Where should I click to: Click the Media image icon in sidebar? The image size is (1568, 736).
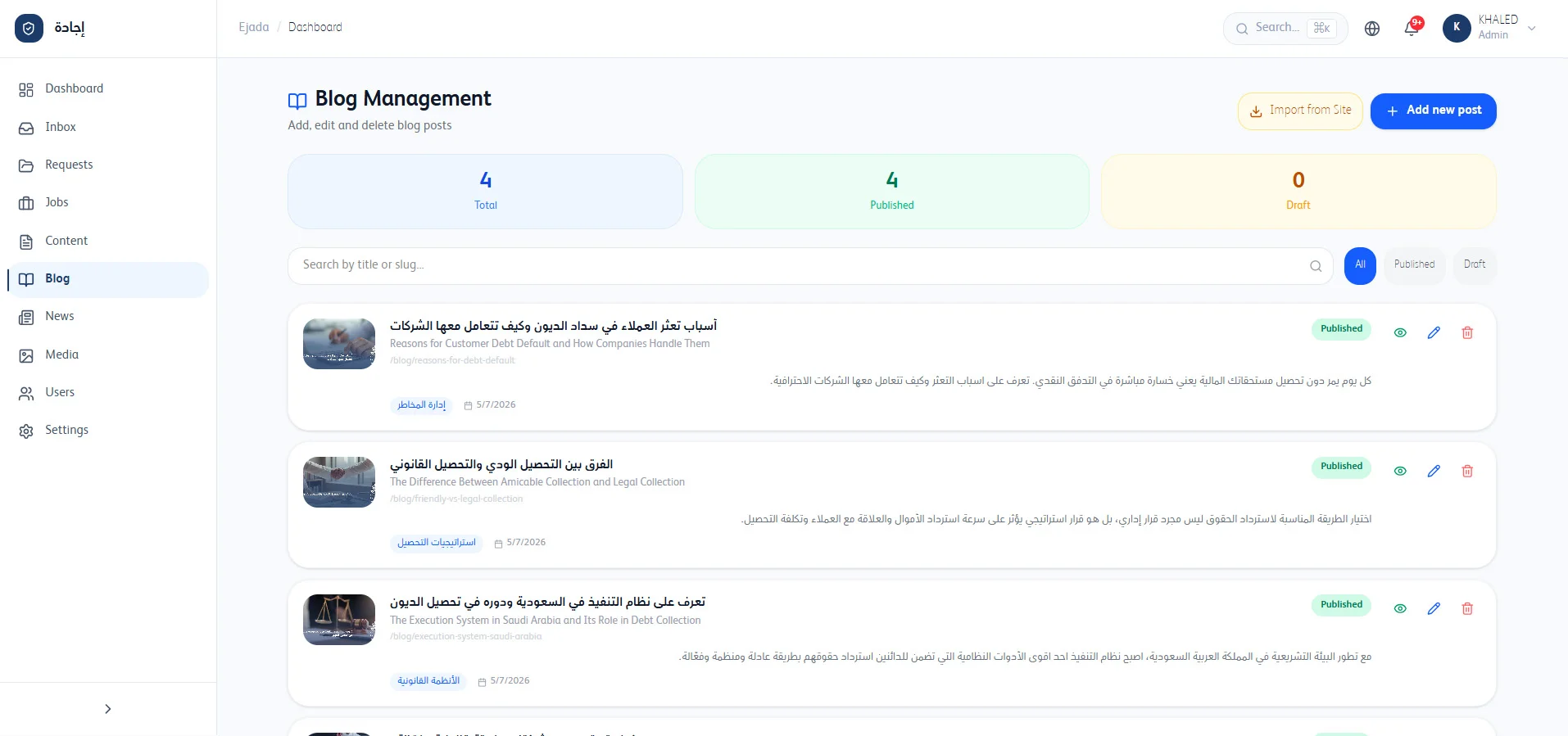26,355
